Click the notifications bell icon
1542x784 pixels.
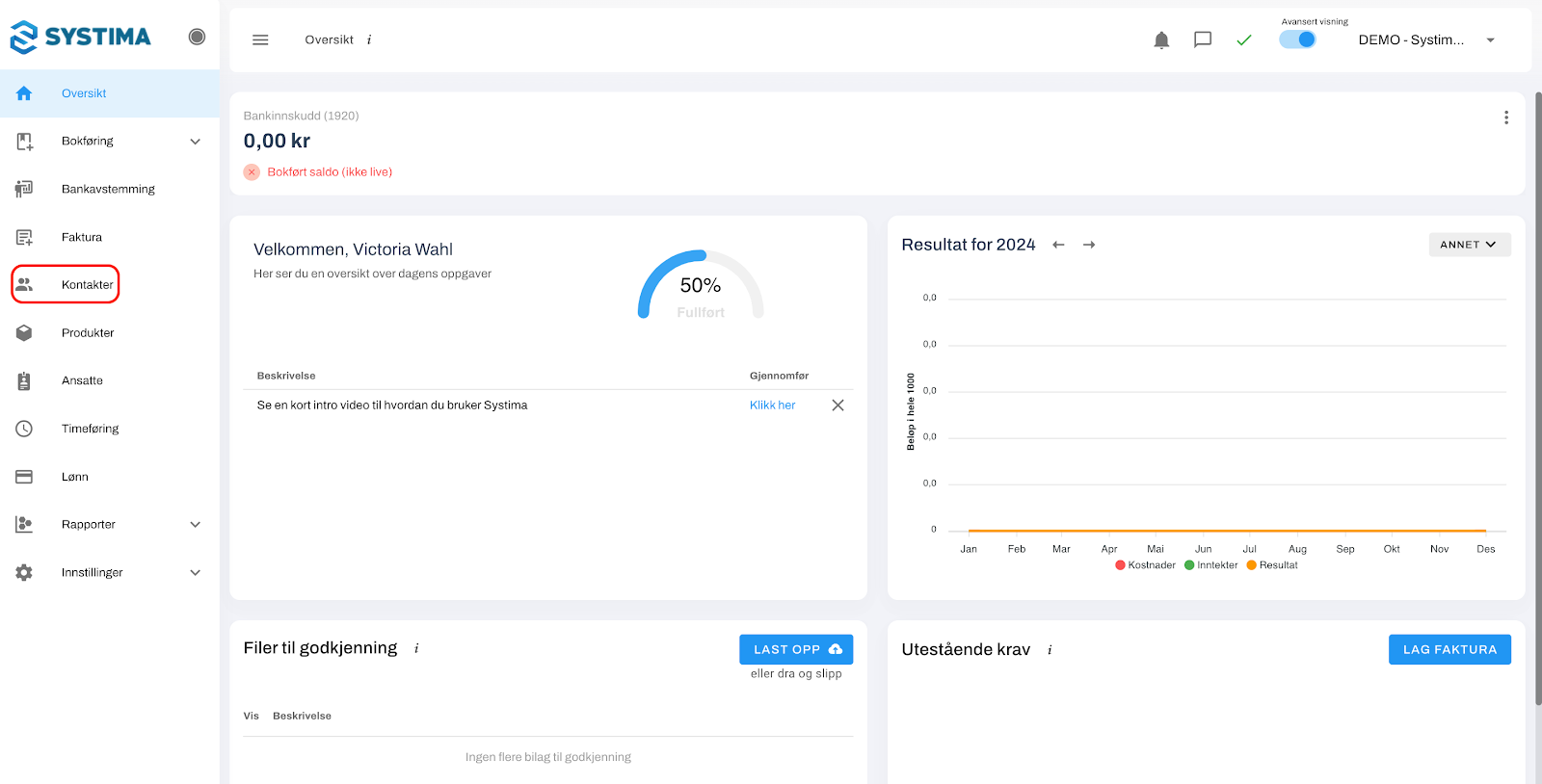click(x=1161, y=39)
